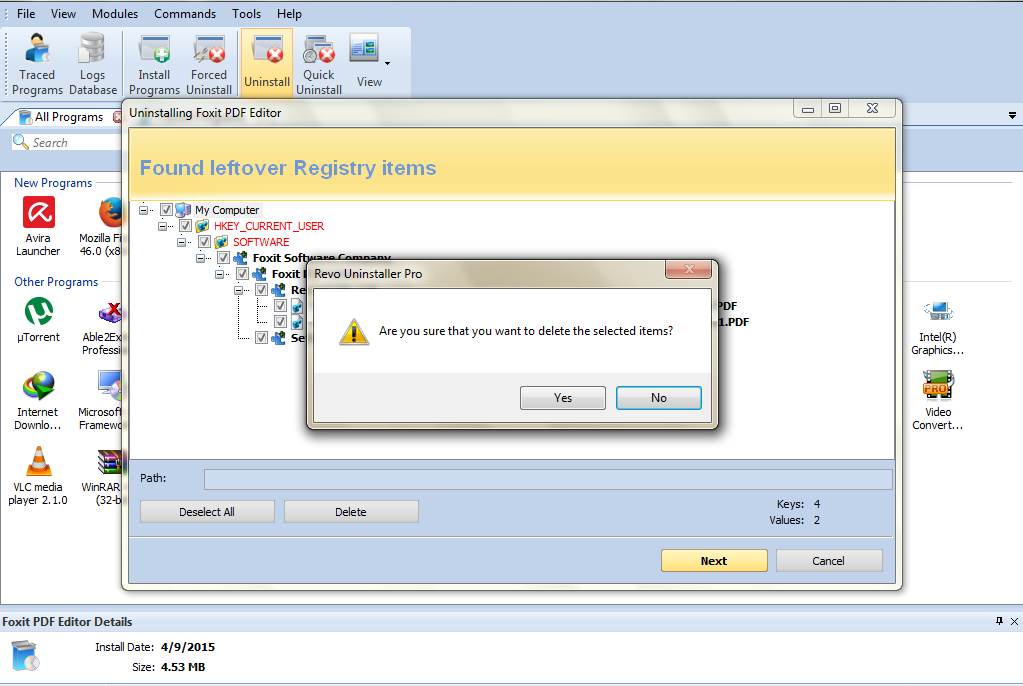
Task: Open the Tools menu
Action: (246, 14)
